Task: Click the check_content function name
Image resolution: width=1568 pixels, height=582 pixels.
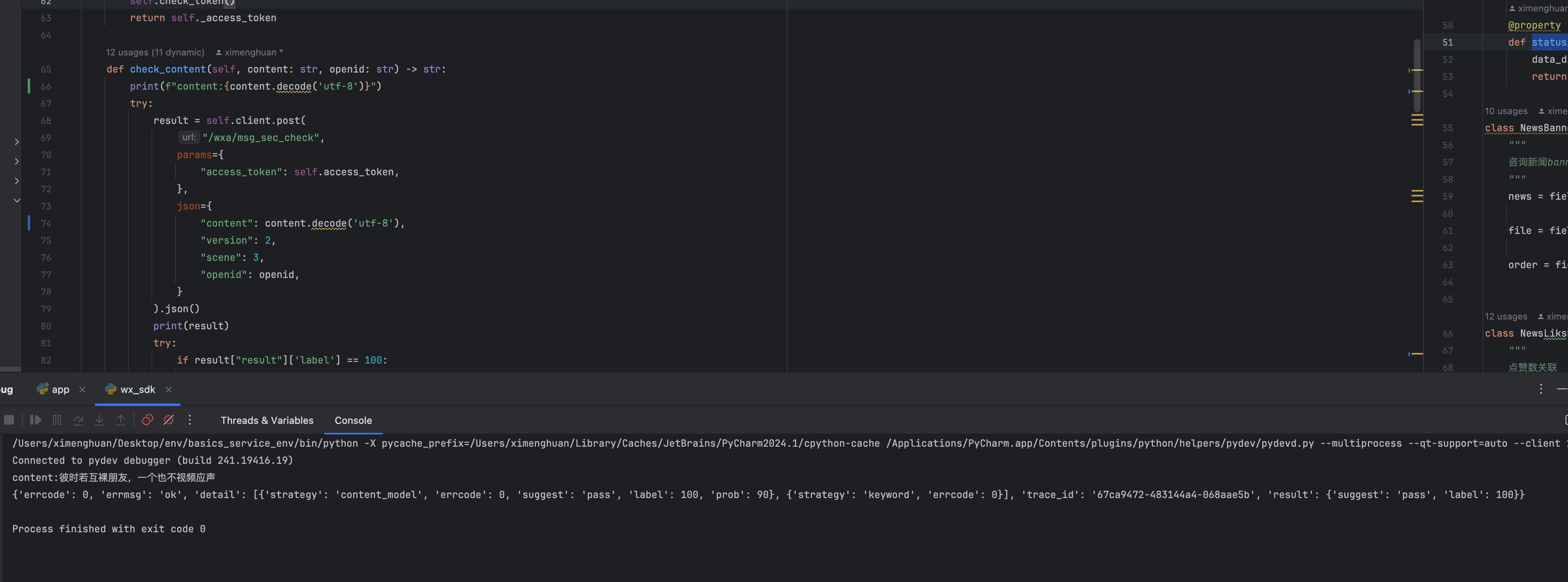Action: [x=168, y=69]
